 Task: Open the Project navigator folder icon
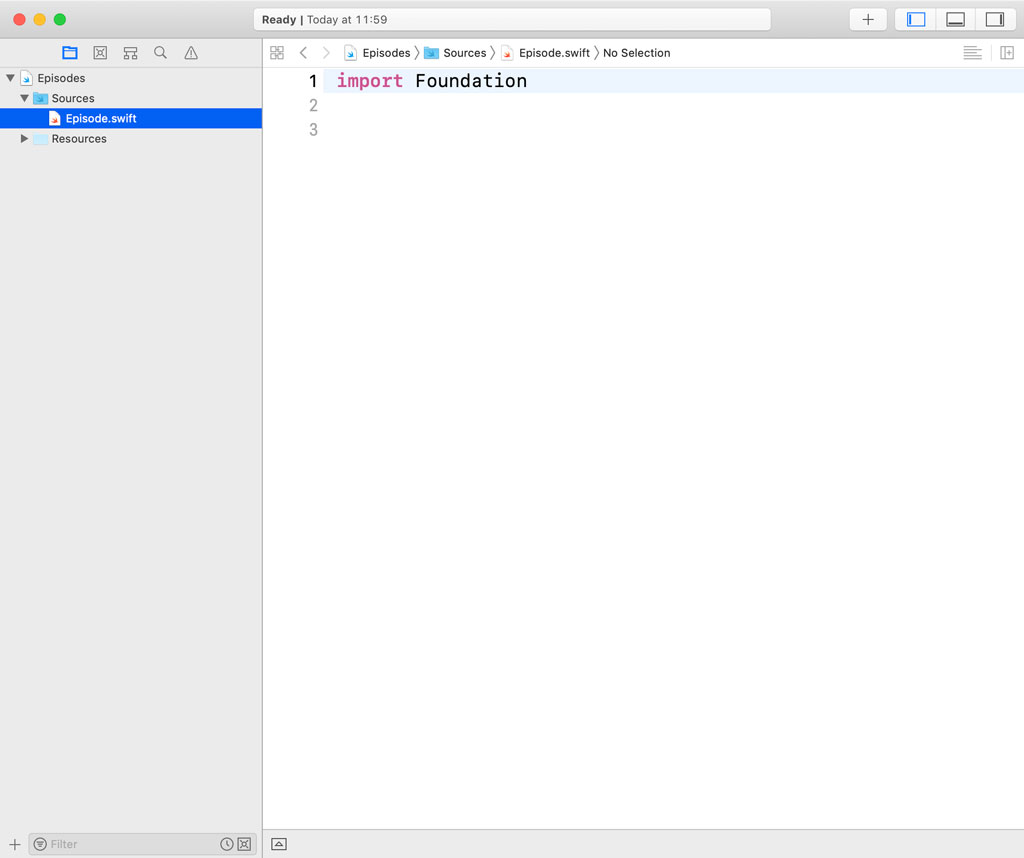tap(70, 52)
